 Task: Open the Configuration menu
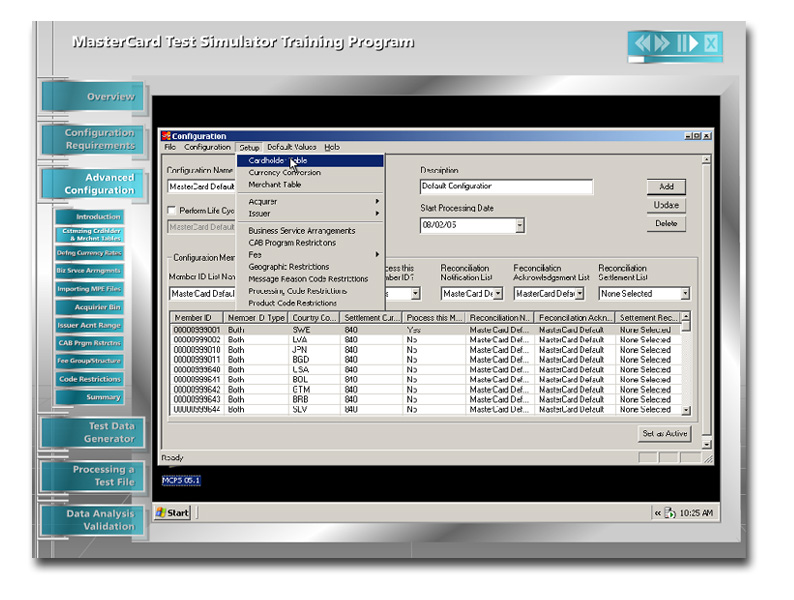[207, 147]
